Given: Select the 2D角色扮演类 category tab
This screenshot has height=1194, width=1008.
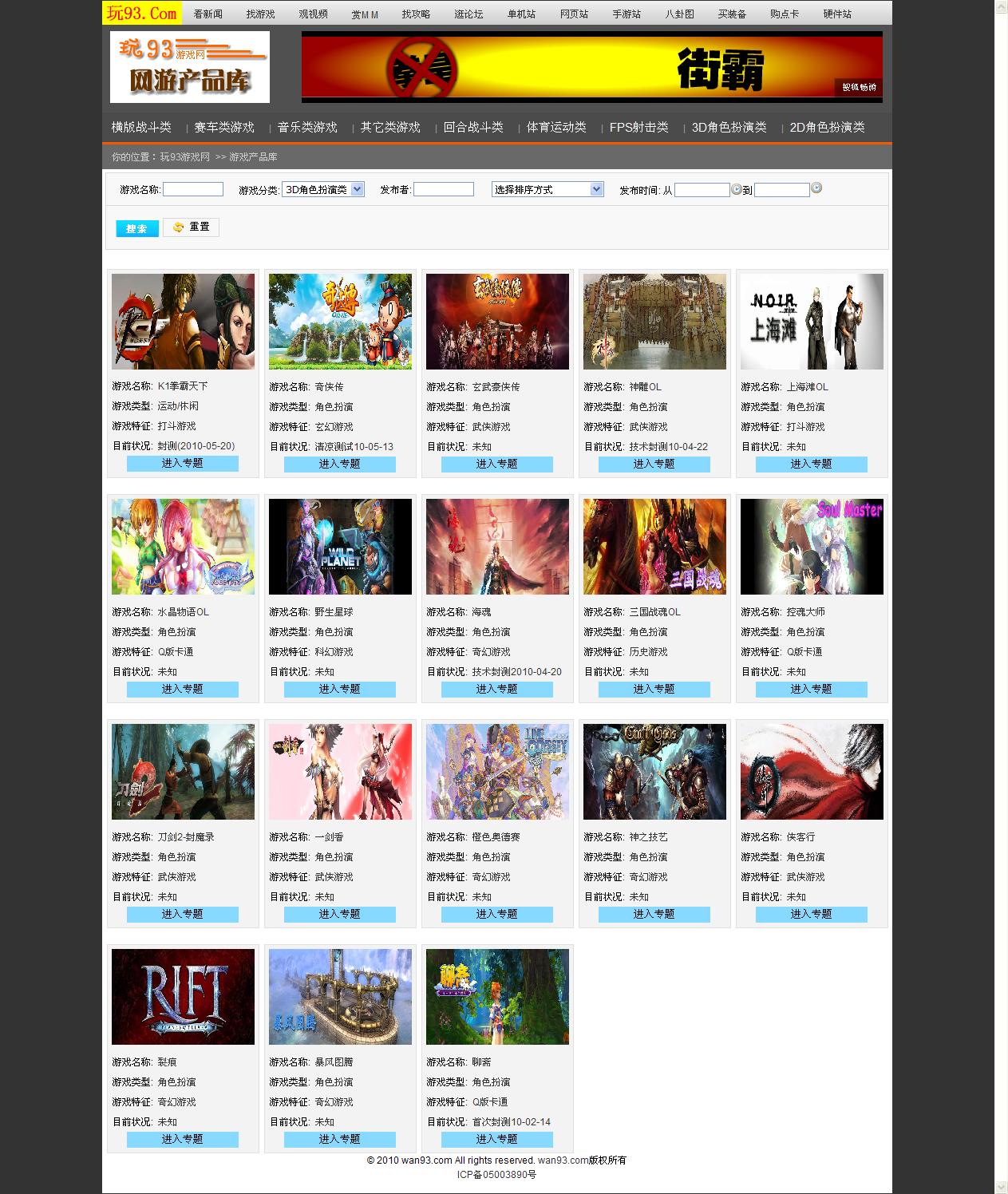Looking at the screenshot, I should [x=828, y=127].
